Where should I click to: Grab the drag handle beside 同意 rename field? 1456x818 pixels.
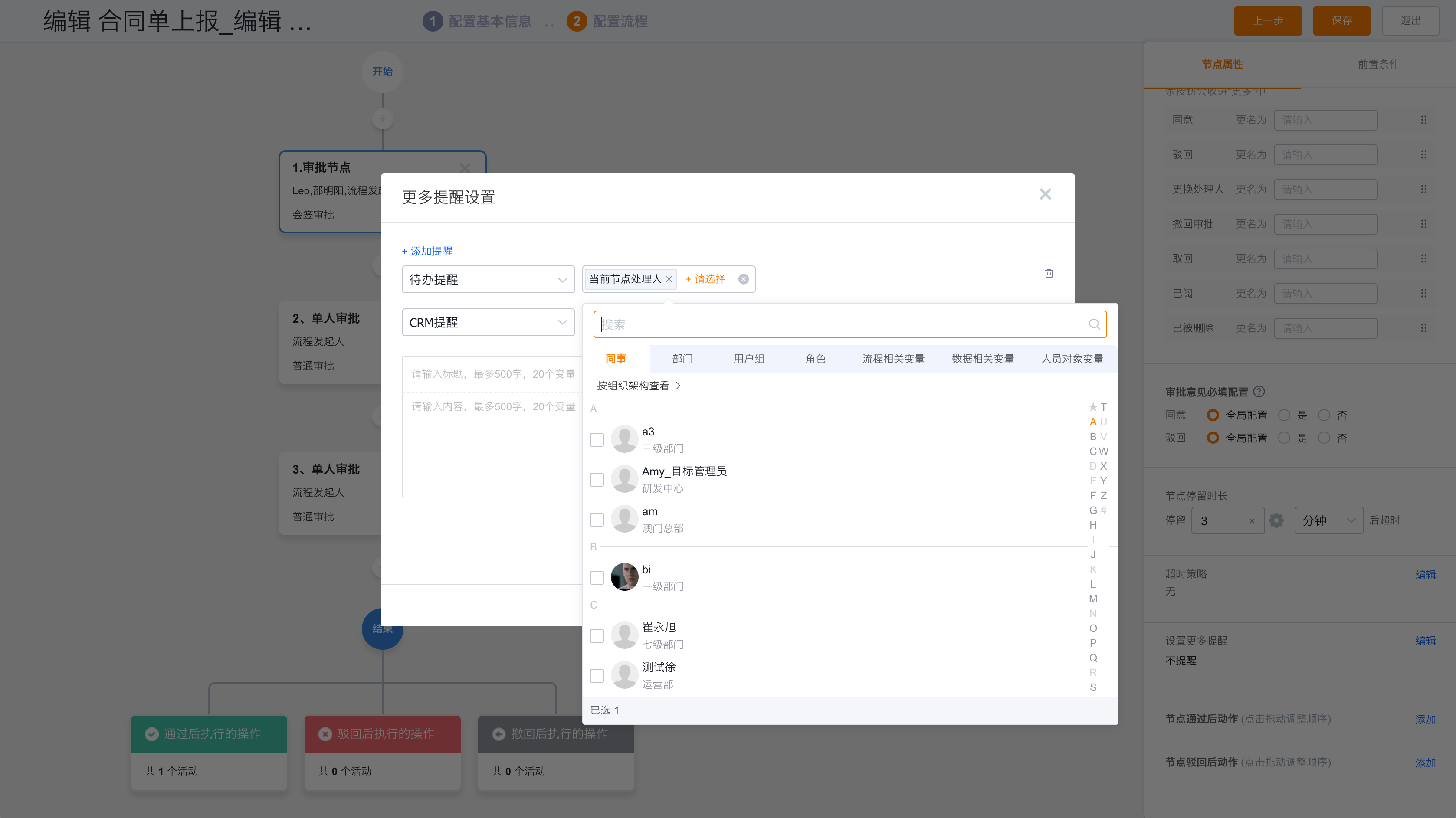tap(1423, 120)
